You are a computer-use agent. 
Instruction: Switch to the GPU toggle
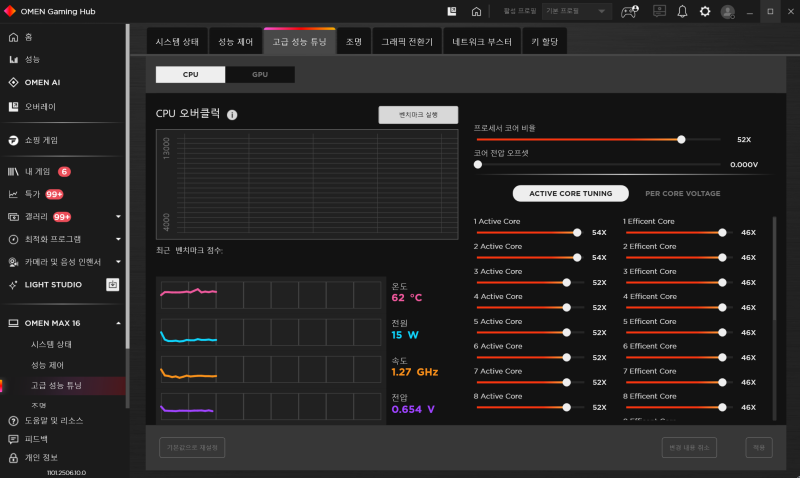click(x=260, y=74)
